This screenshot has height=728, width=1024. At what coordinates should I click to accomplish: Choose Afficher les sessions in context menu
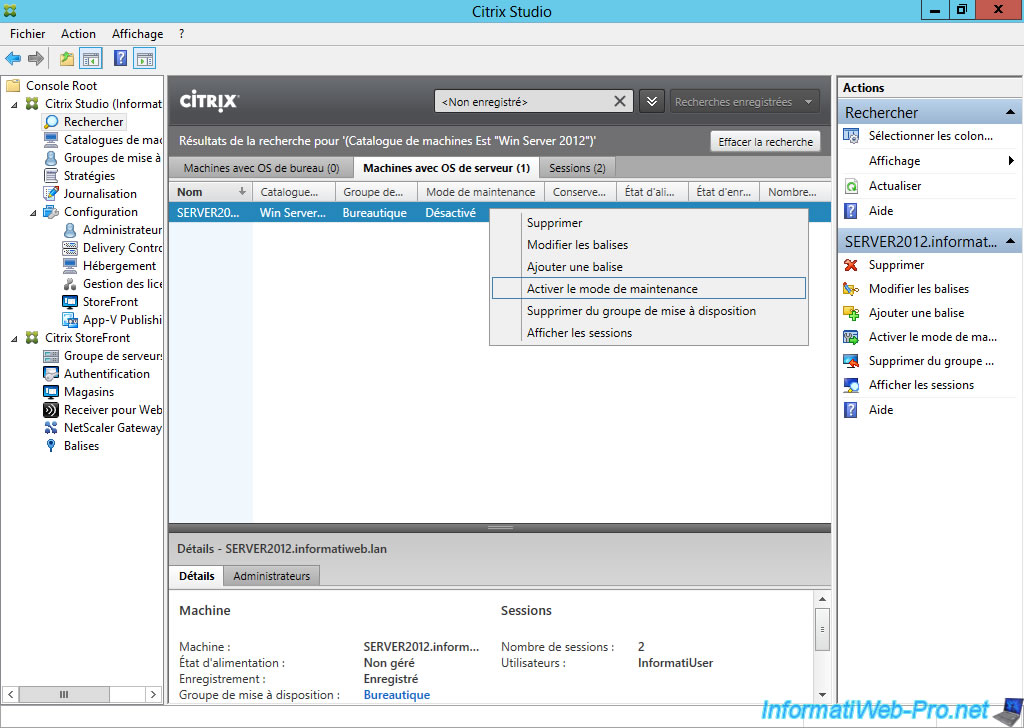coord(648,333)
